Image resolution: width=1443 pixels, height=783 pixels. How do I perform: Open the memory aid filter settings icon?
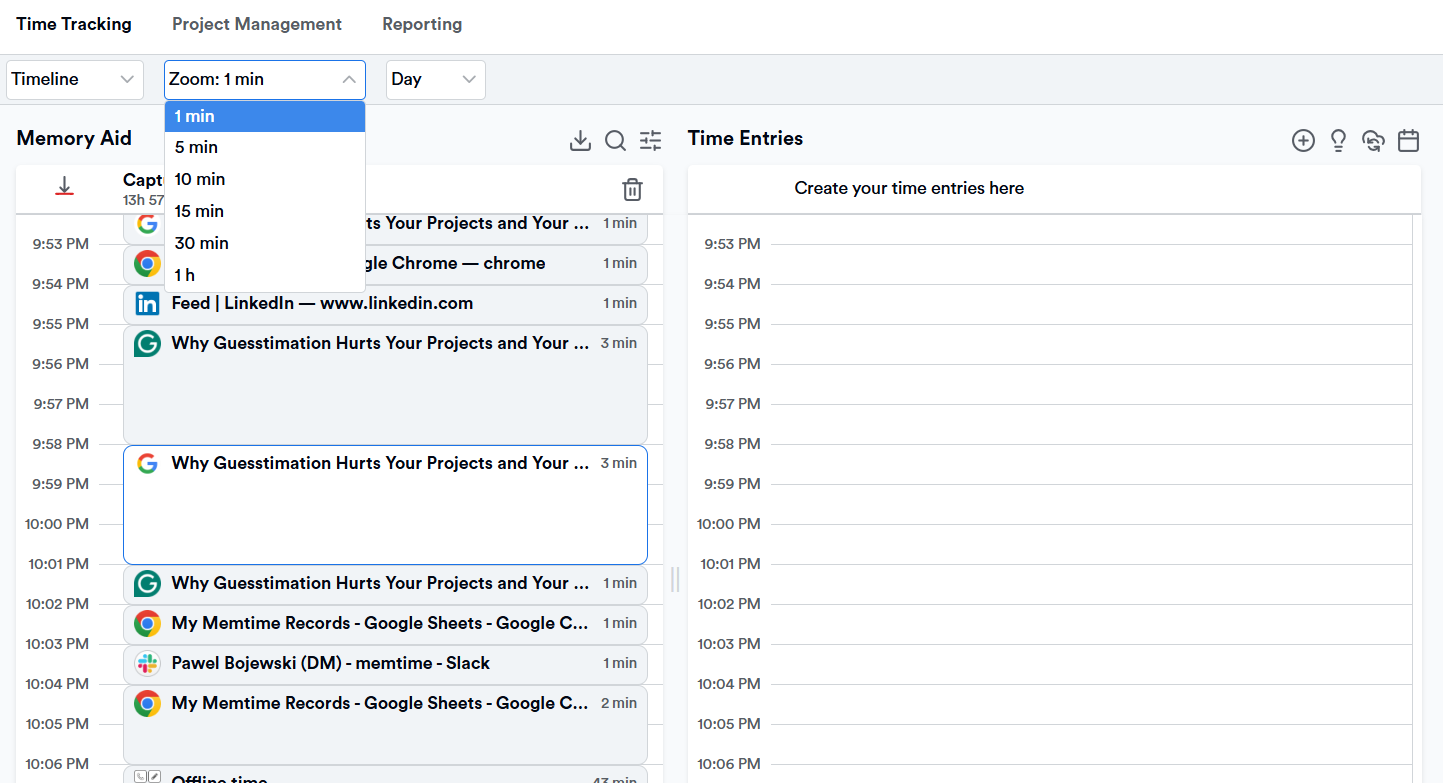[650, 141]
